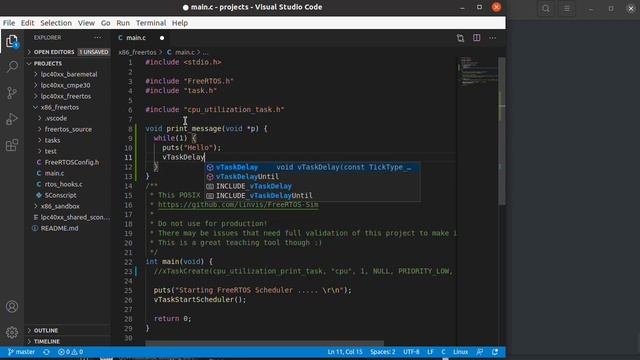This screenshot has width=640, height=360.
Task: Close the unsaved main.c tab dot
Action: (x=162, y=38)
